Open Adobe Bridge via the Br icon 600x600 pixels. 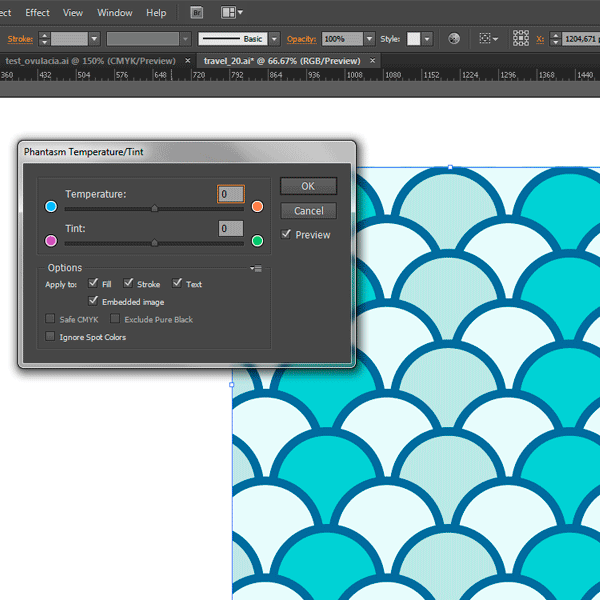197,13
